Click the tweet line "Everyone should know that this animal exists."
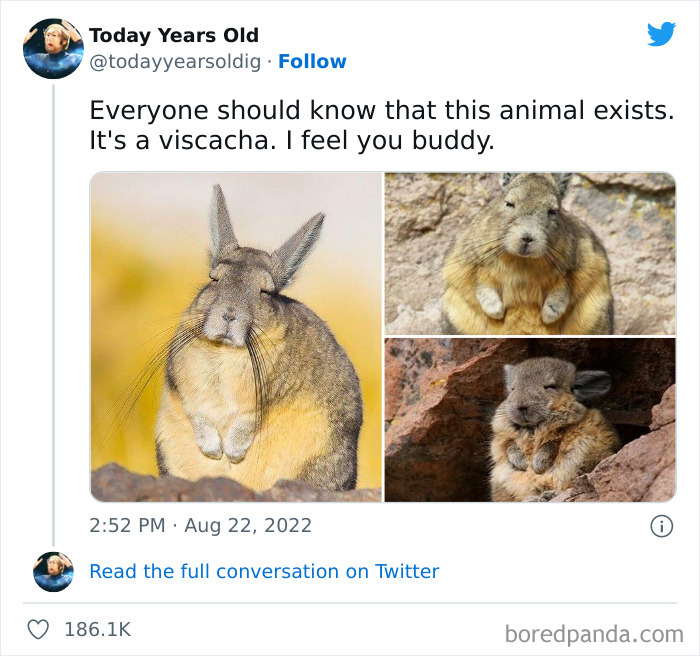 (x=382, y=110)
